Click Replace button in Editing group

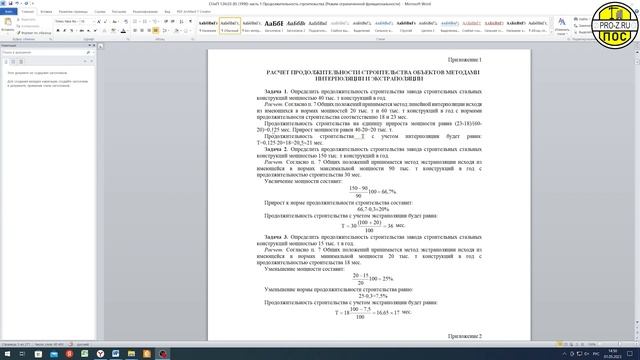582,26
